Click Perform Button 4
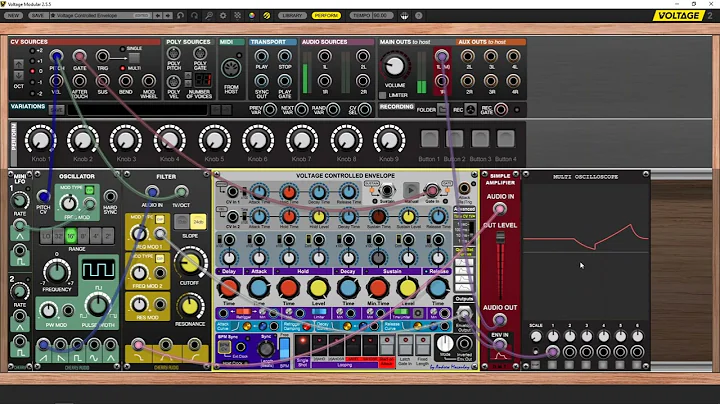 click(506, 139)
